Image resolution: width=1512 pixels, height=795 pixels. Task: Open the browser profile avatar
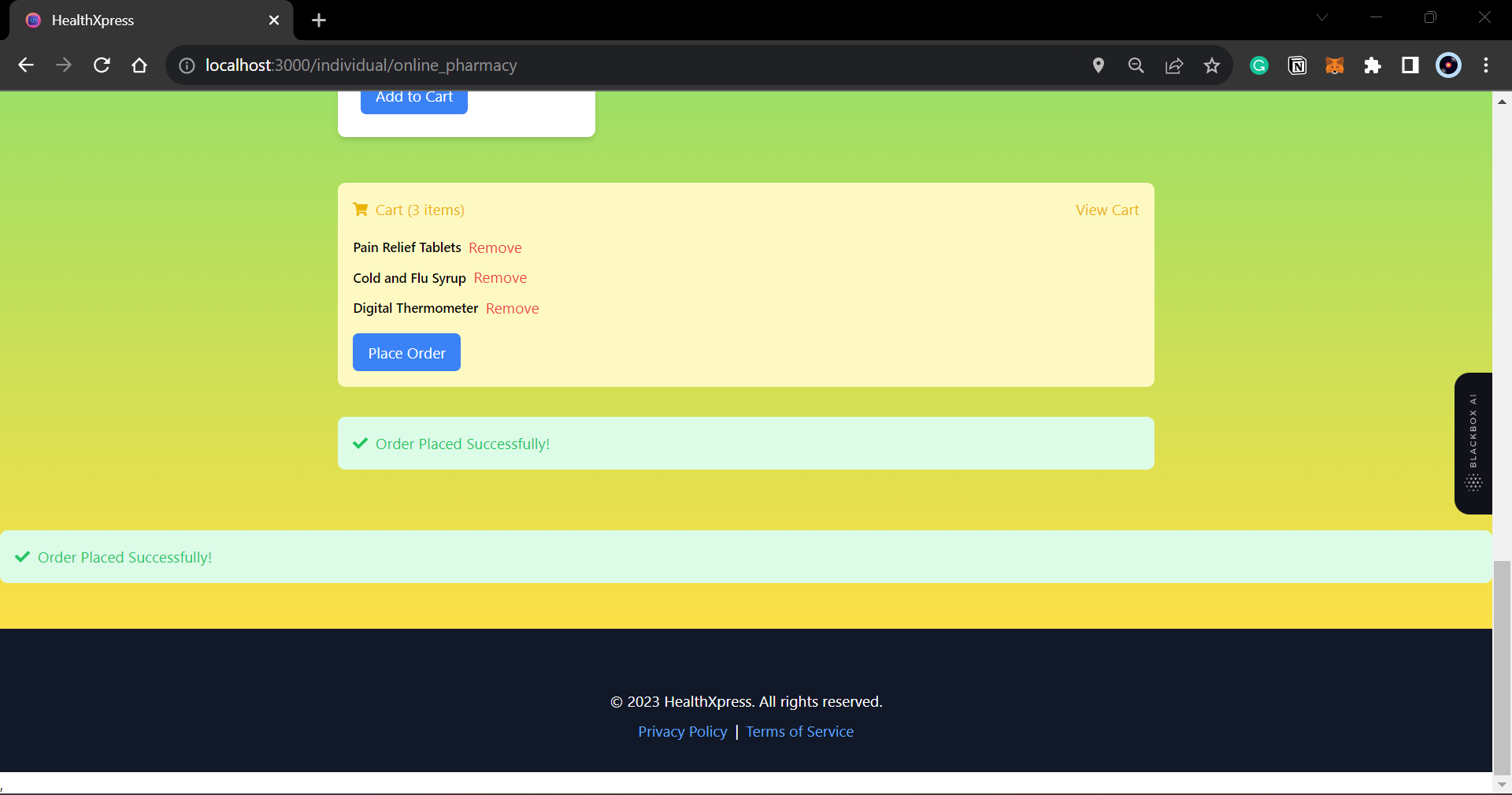(1448, 65)
